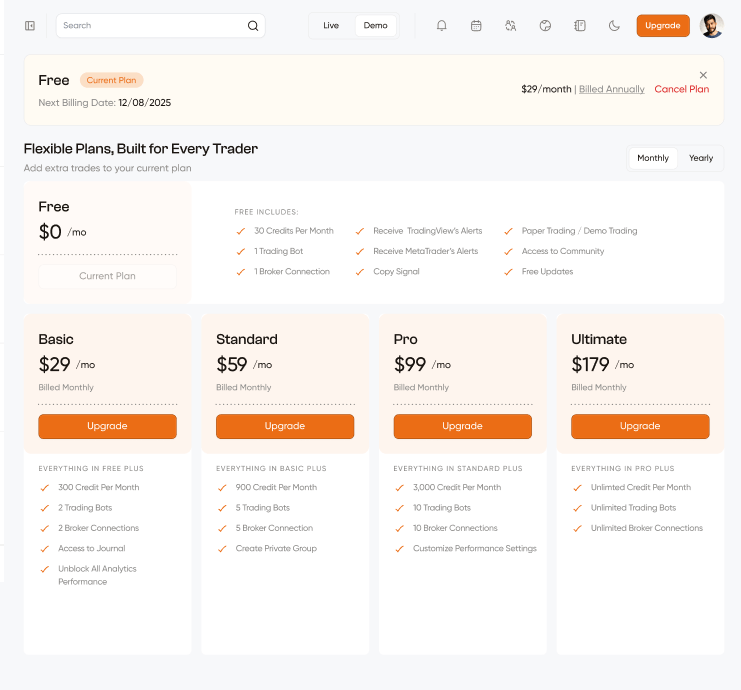Click the Cancel Plan link

pos(681,89)
